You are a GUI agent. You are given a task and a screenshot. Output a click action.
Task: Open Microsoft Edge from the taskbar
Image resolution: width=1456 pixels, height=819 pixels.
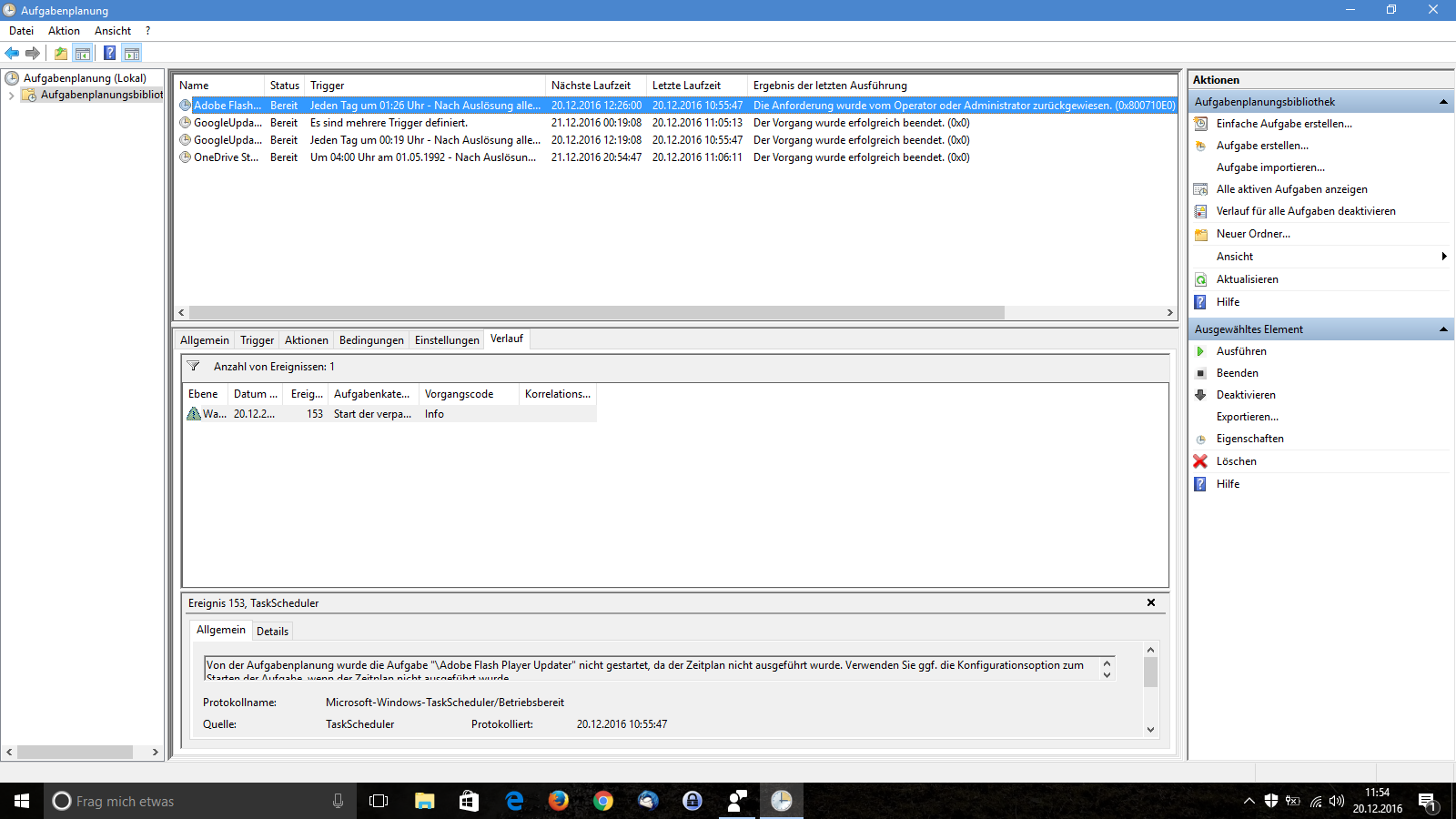(x=514, y=801)
